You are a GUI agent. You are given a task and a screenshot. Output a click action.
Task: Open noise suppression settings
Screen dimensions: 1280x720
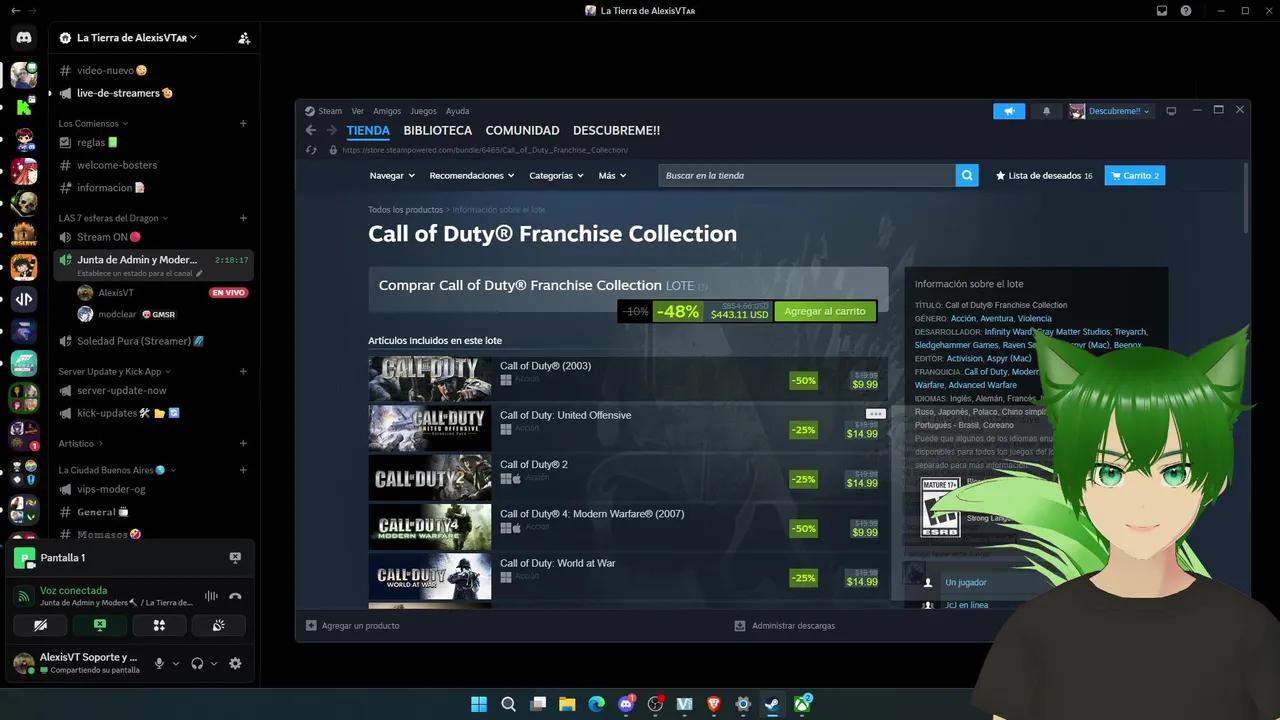(x=211, y=596)
